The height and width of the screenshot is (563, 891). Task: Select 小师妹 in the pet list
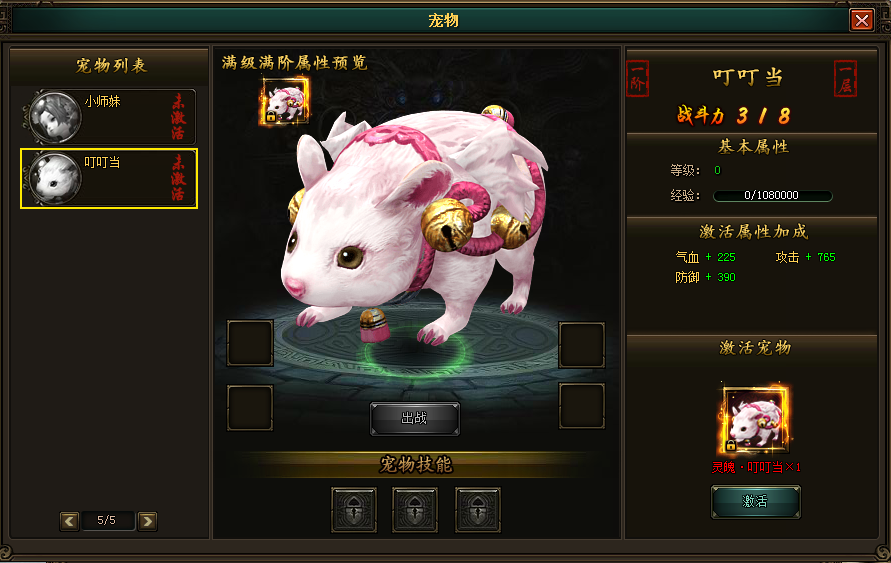[109, 117]
